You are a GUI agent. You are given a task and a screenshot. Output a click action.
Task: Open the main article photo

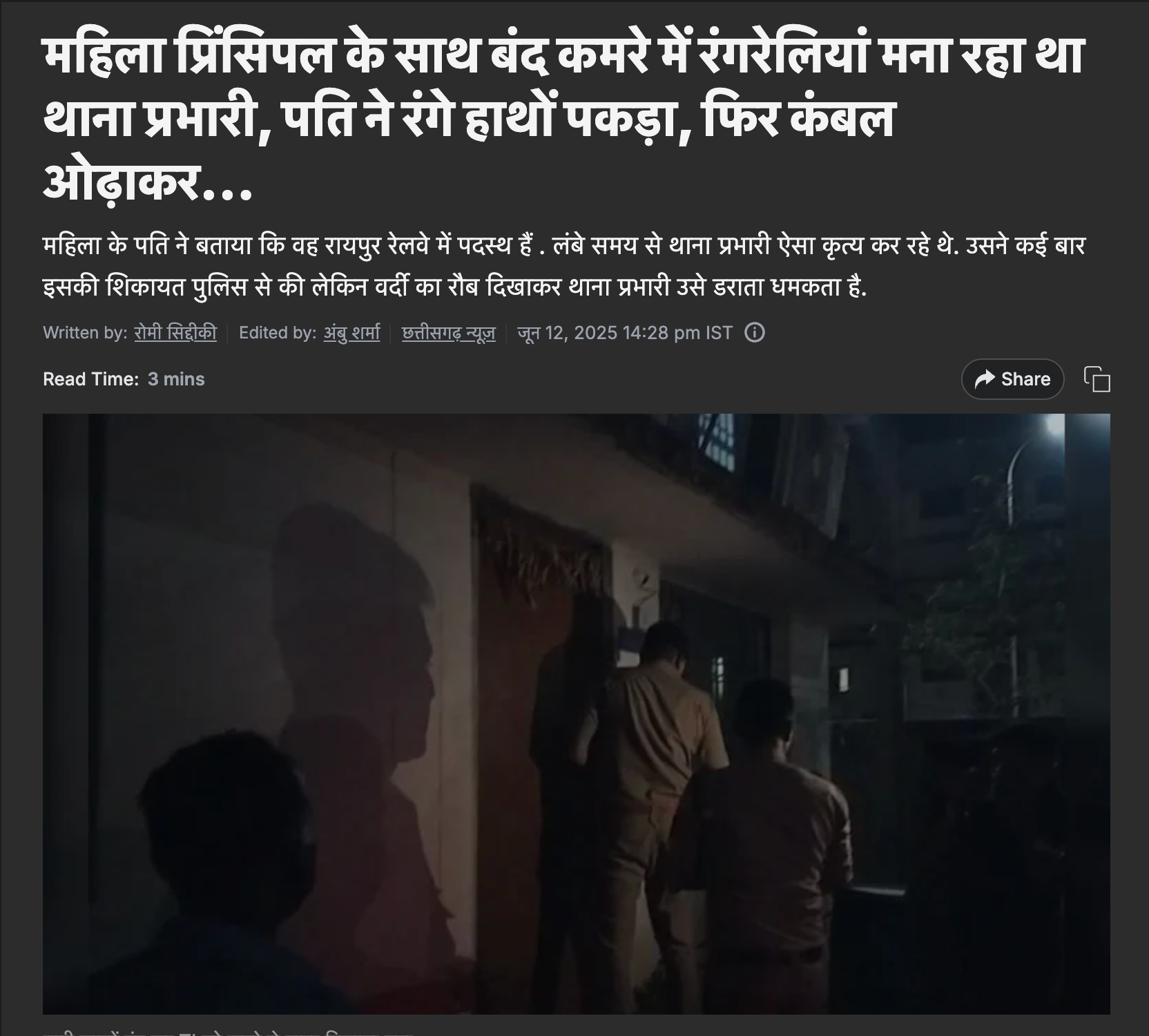[x=577, y=714]
